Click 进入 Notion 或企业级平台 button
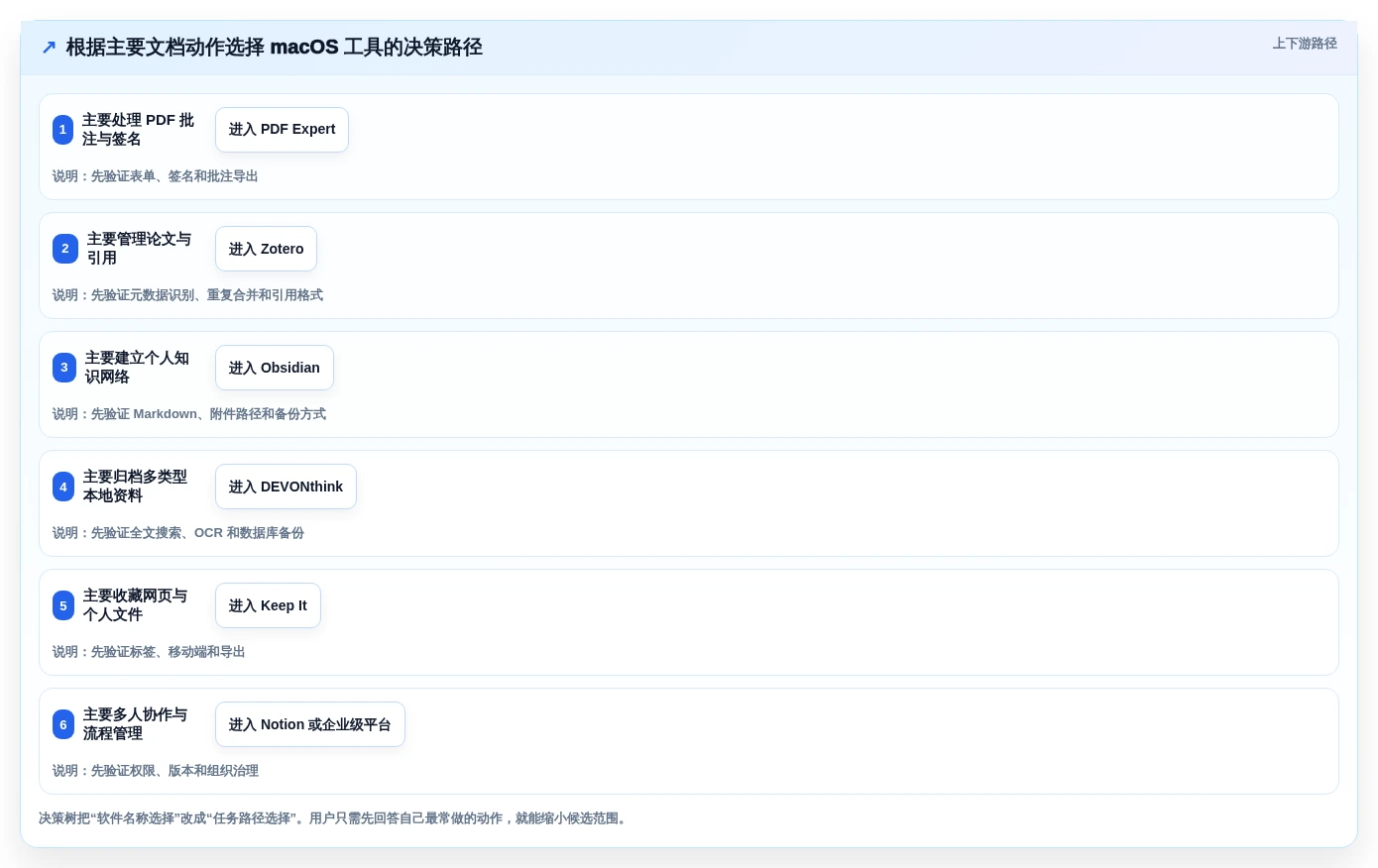 tap(310, 724)
